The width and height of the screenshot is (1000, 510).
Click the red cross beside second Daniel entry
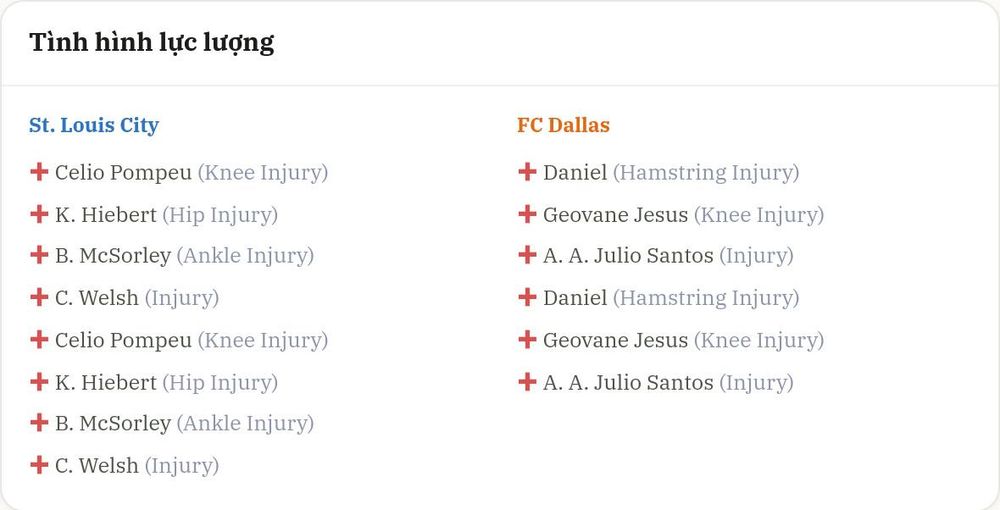point(527,297)
